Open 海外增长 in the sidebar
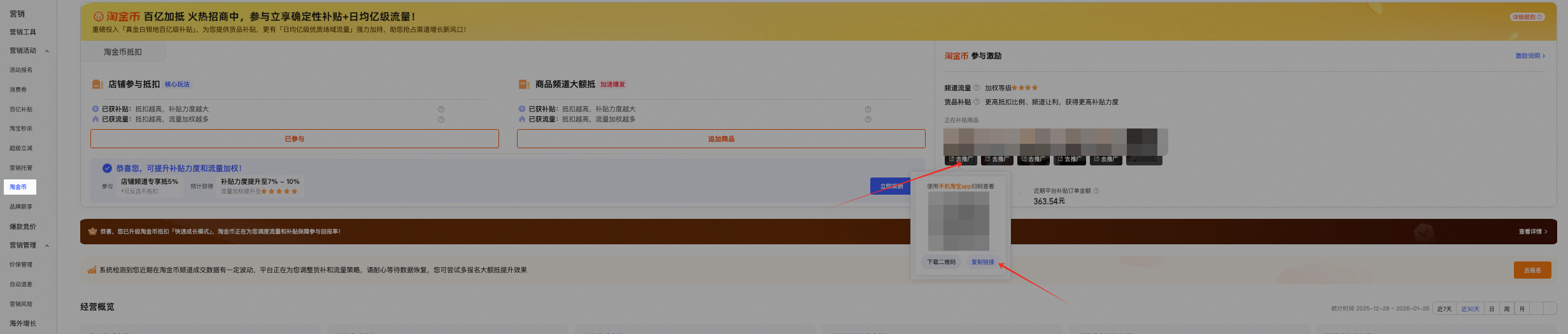The image size is (1568, 334). coord(23,323)
